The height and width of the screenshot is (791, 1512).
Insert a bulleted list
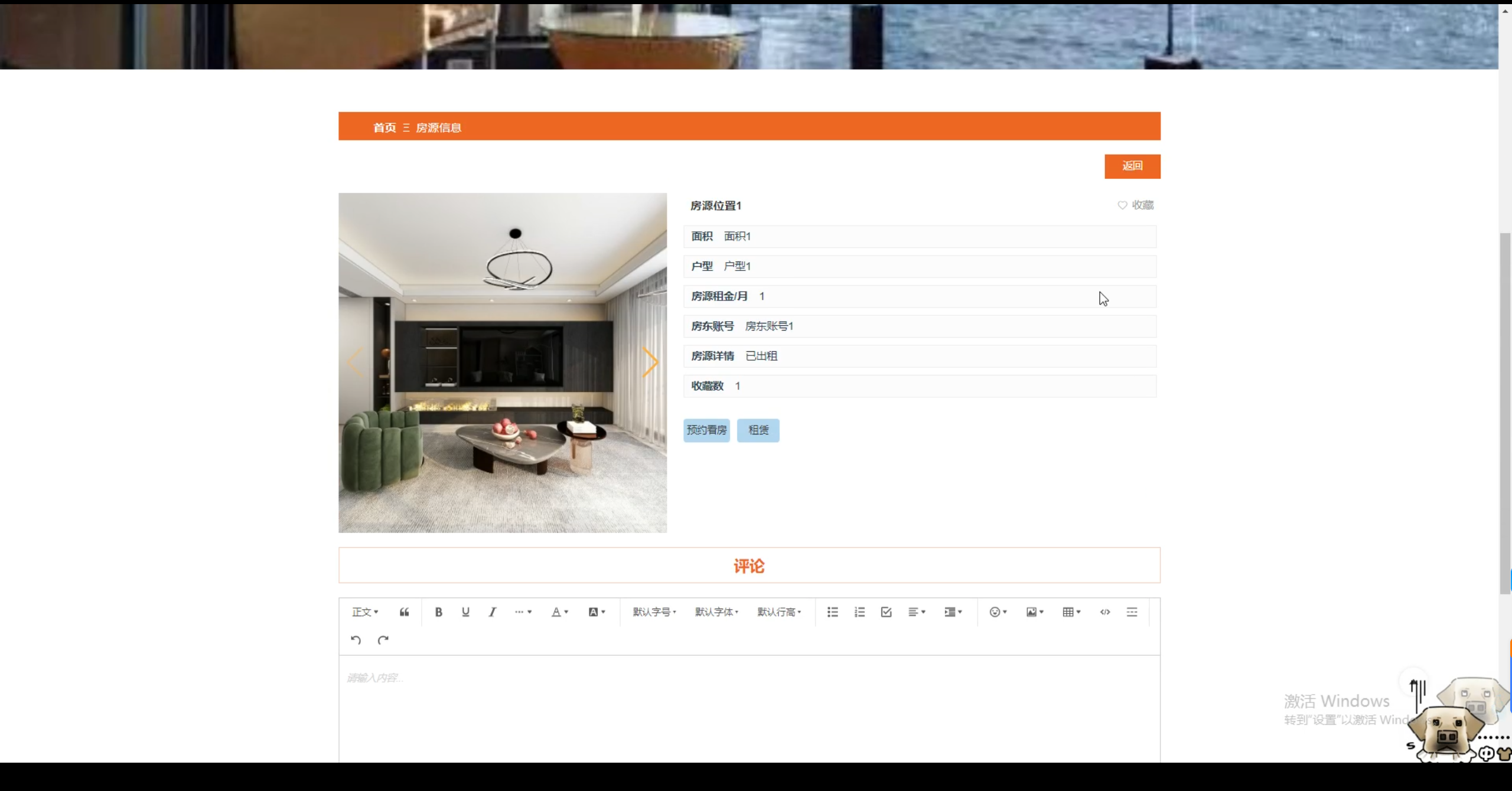pos(832,612)
